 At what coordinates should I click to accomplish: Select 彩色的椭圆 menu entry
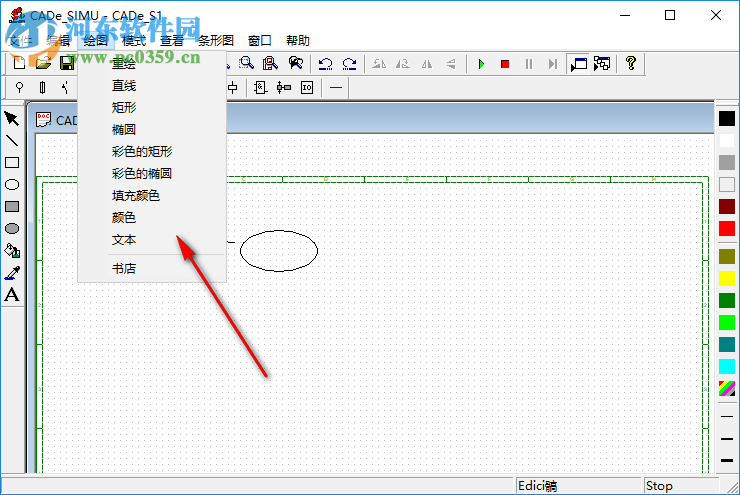(151, 174)
